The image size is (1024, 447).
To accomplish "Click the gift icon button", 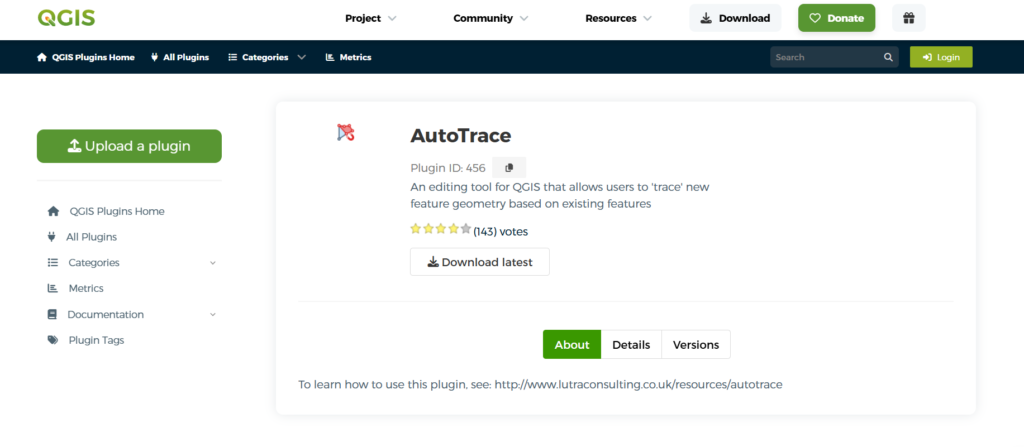I will (x=908, y=18).
